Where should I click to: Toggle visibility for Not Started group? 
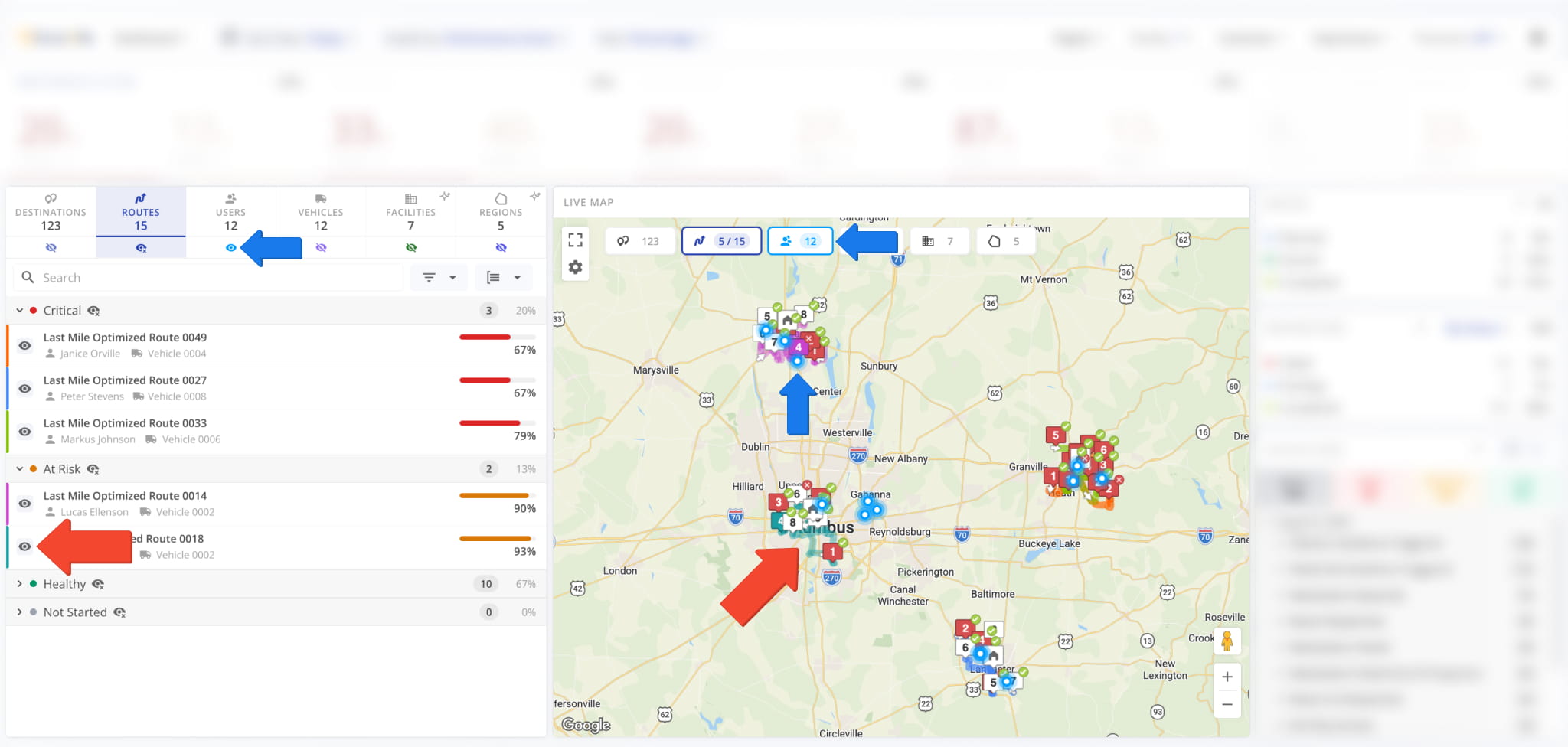click(119, 612)
